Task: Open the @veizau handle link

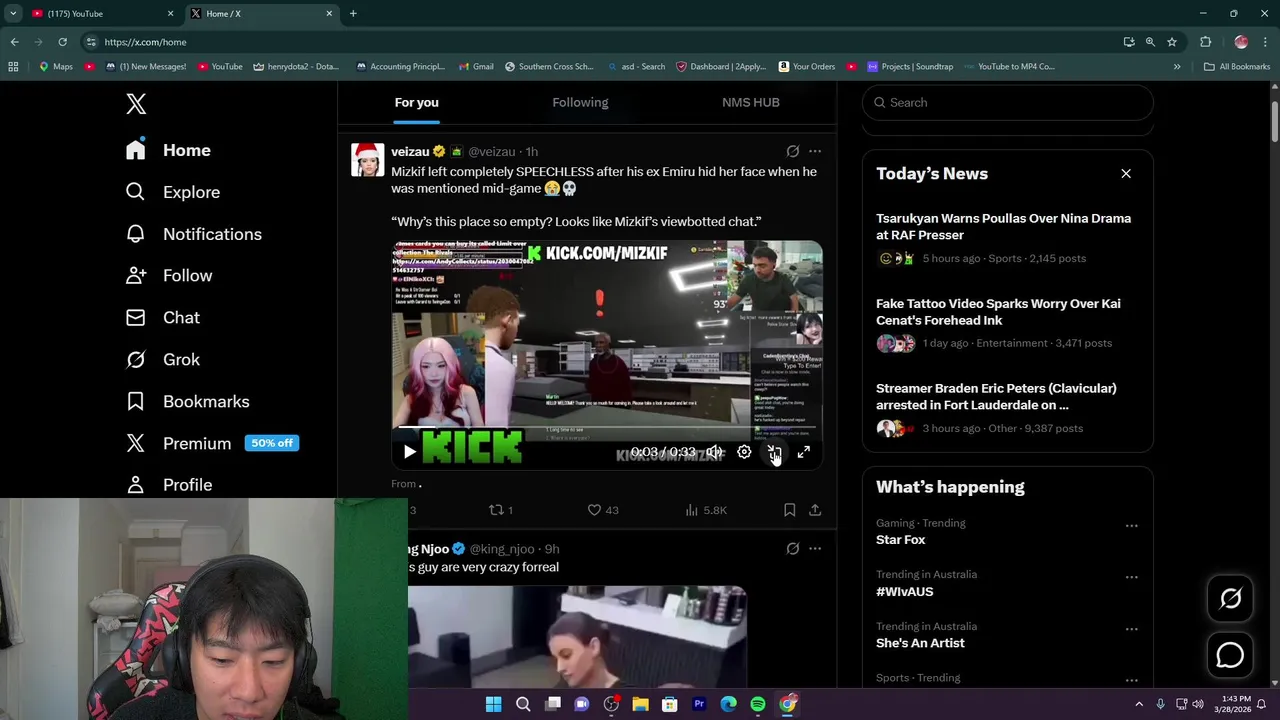Action: 492,152
